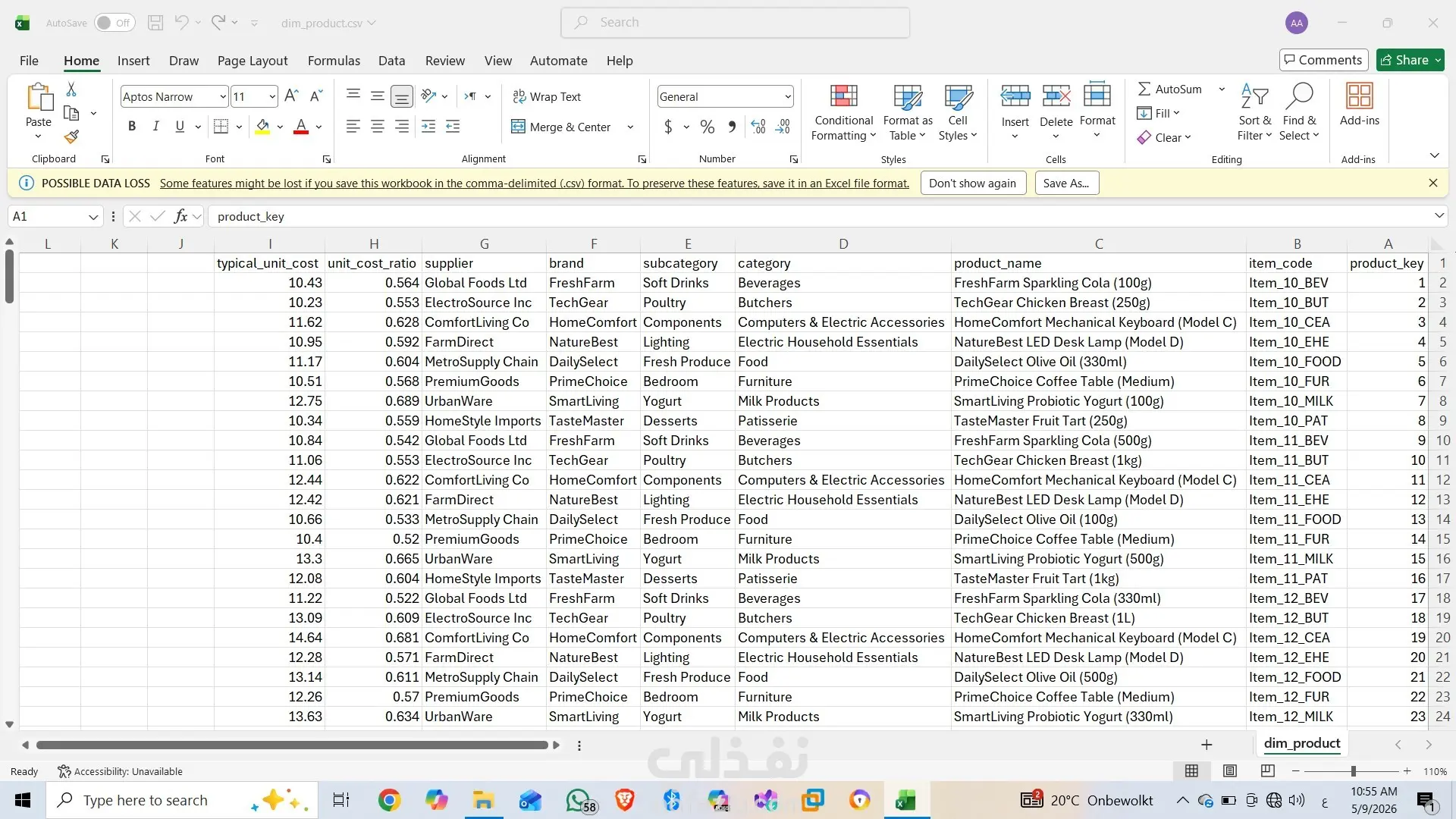
Task: Click the Save As... button
Action: click(1066, 183)
